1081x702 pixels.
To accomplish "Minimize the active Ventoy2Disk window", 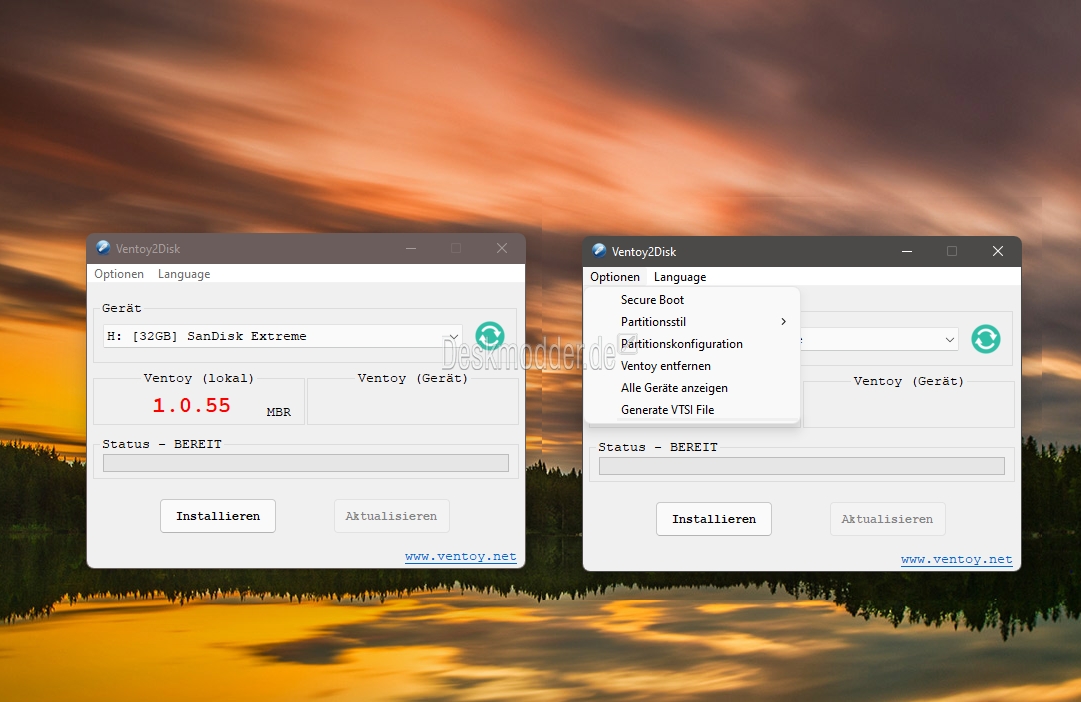I will 907,251.
